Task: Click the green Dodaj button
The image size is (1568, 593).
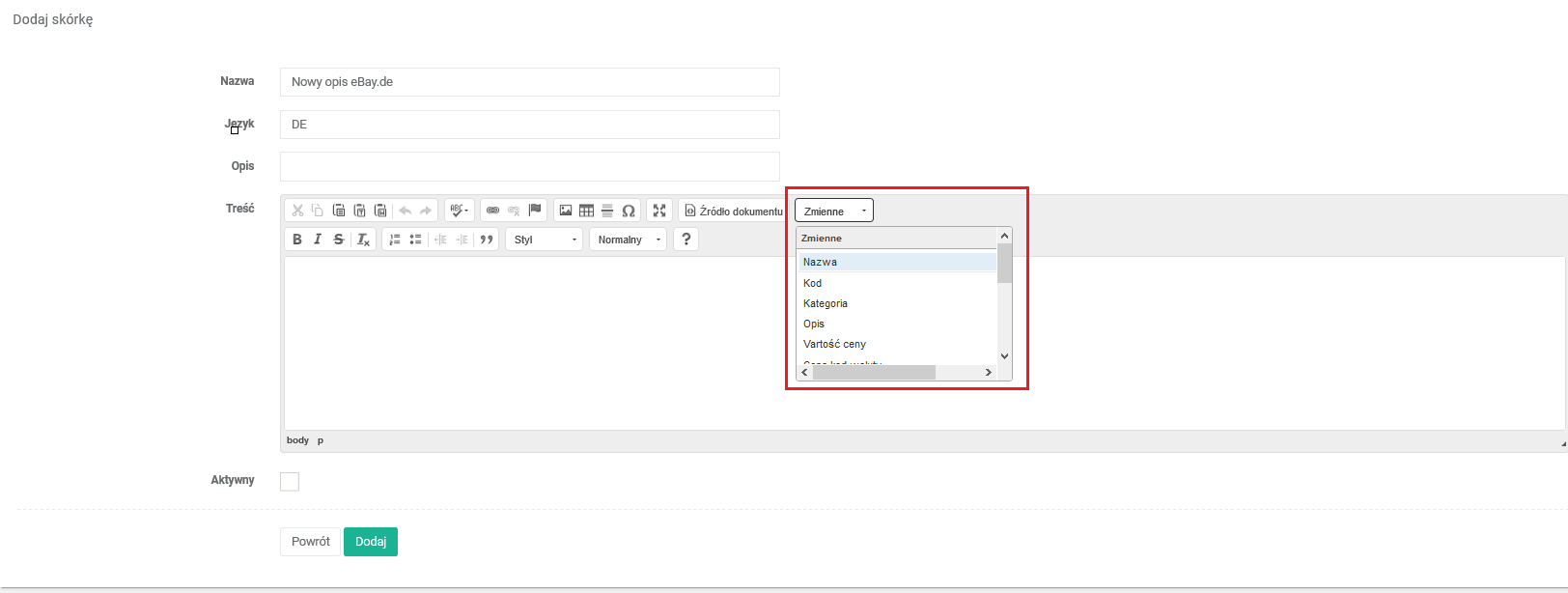Action: pyautogui.click(x=371, y=542)
